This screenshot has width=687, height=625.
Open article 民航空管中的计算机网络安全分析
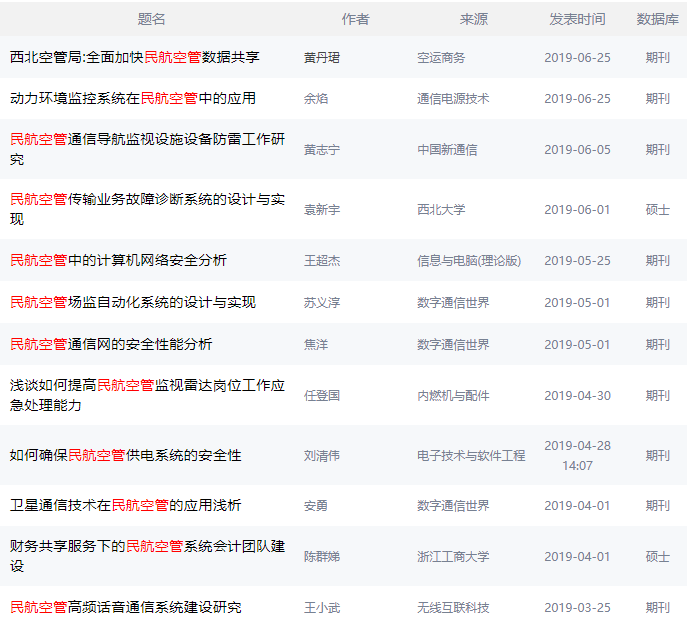(118, 260)
